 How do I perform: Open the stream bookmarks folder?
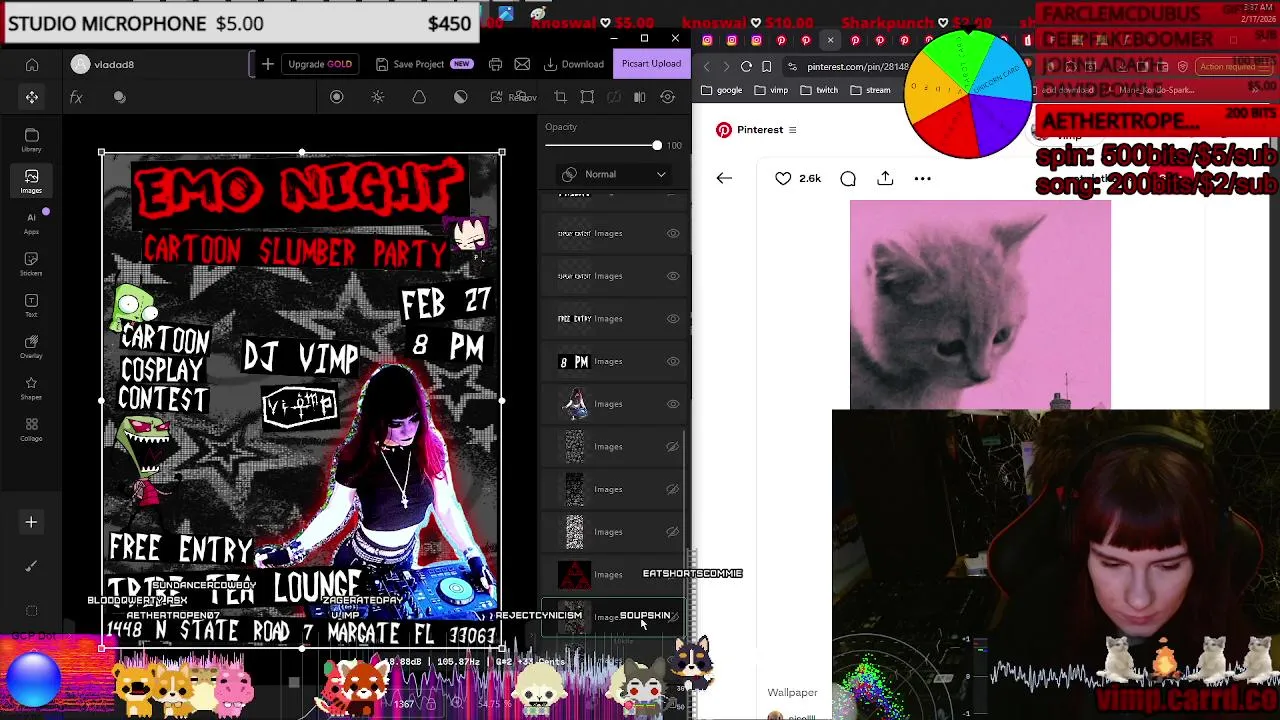[x=870, y=90]
